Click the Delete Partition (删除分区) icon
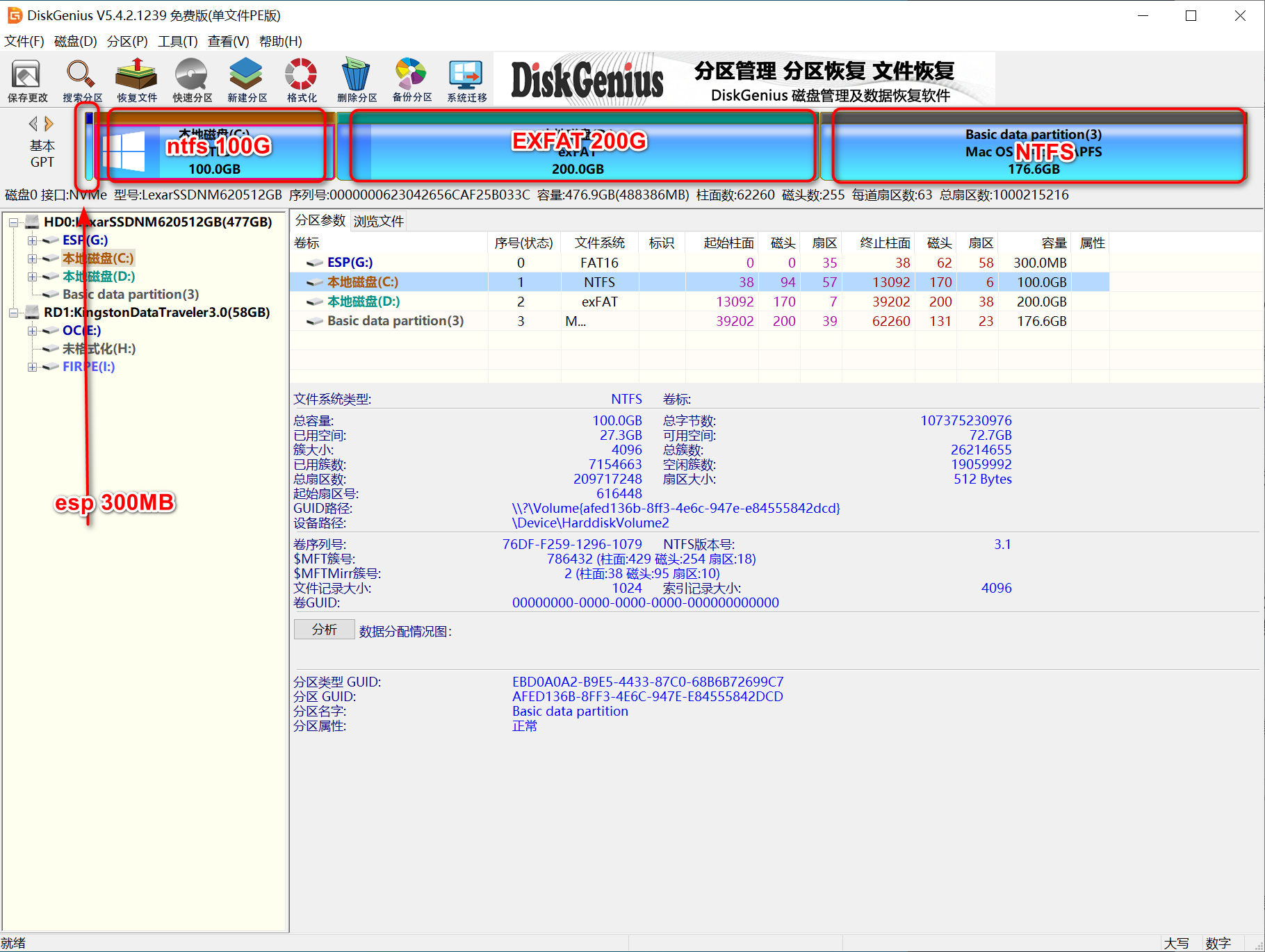The image size is (1265, 952). 357,80
